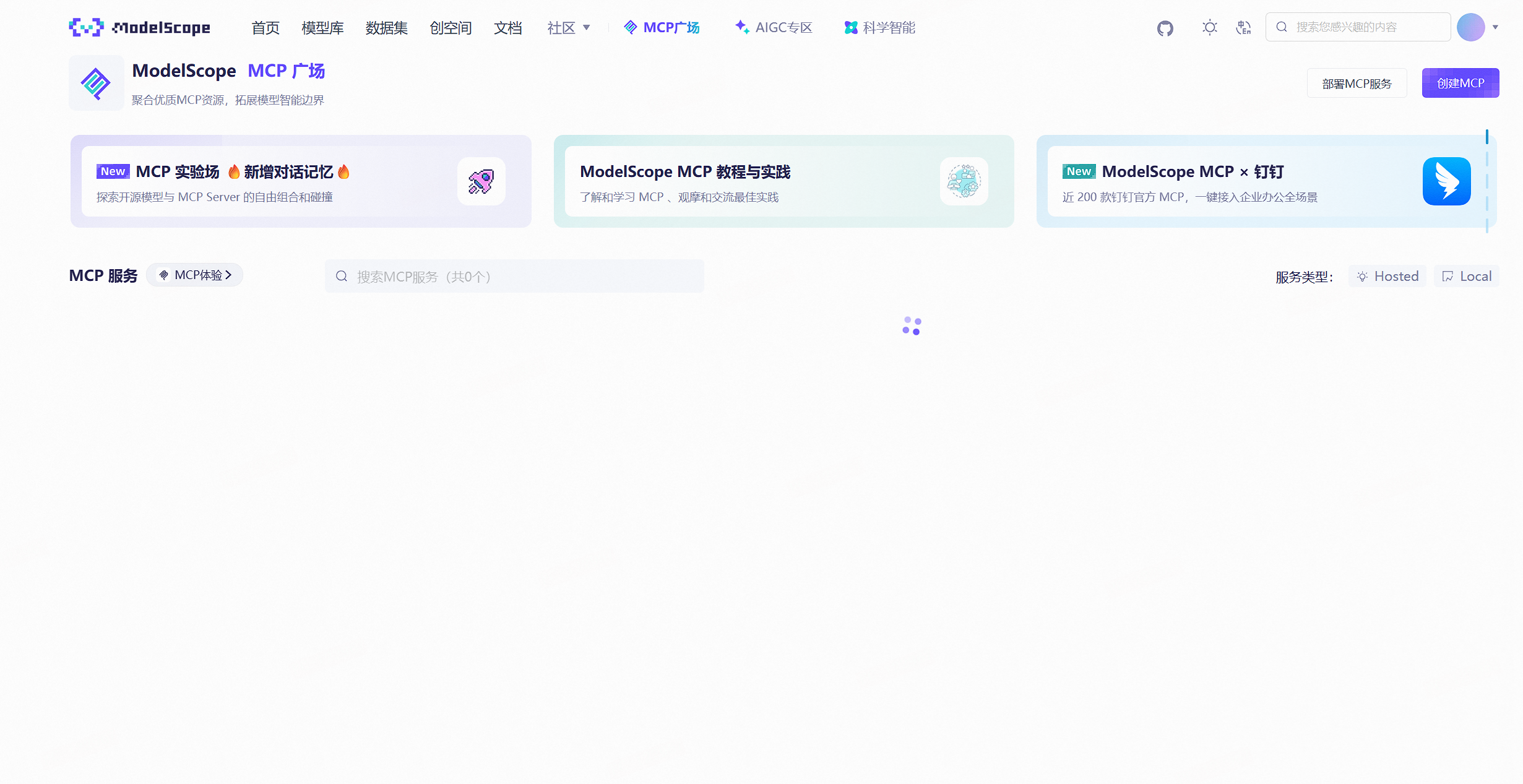This screenshot has width=1523, height=784.
Task: Click the ModelScope logo in header
Action: [139, 27]
